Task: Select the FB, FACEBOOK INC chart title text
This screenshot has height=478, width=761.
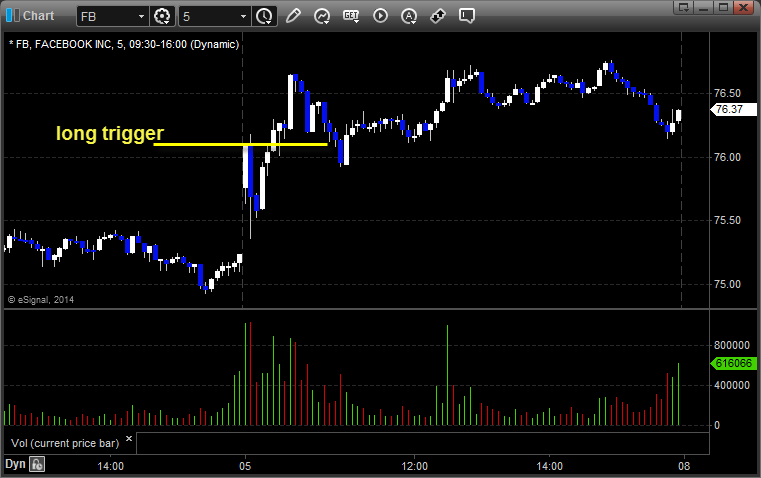Action: click(x=124, y=44)
